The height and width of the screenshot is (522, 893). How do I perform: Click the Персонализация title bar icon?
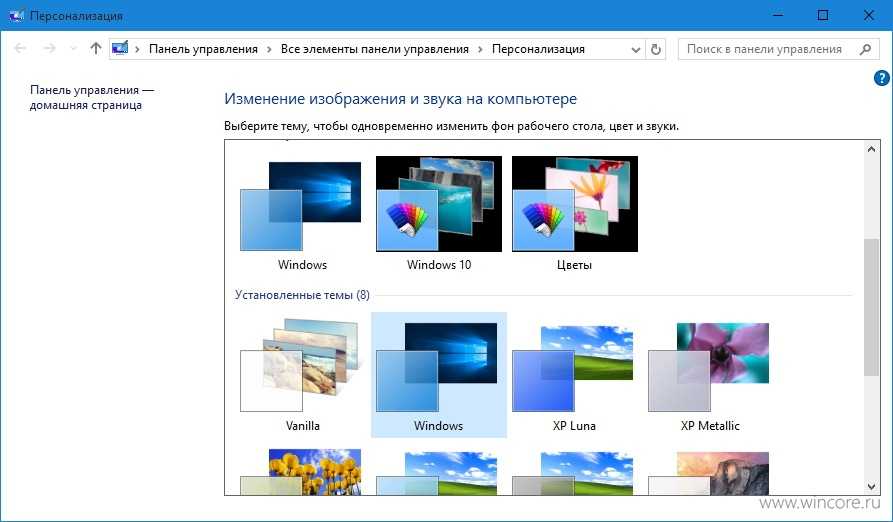pos(15,15)
